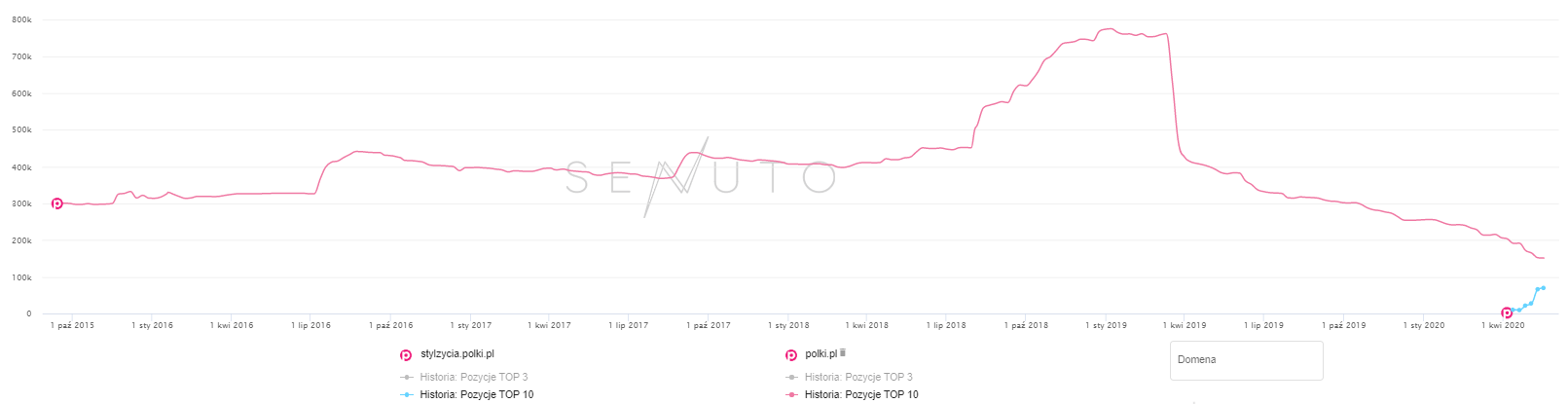Click the last blue data point on the chart
Viewport: 1568px width, 404px height.
point(1544,288)
